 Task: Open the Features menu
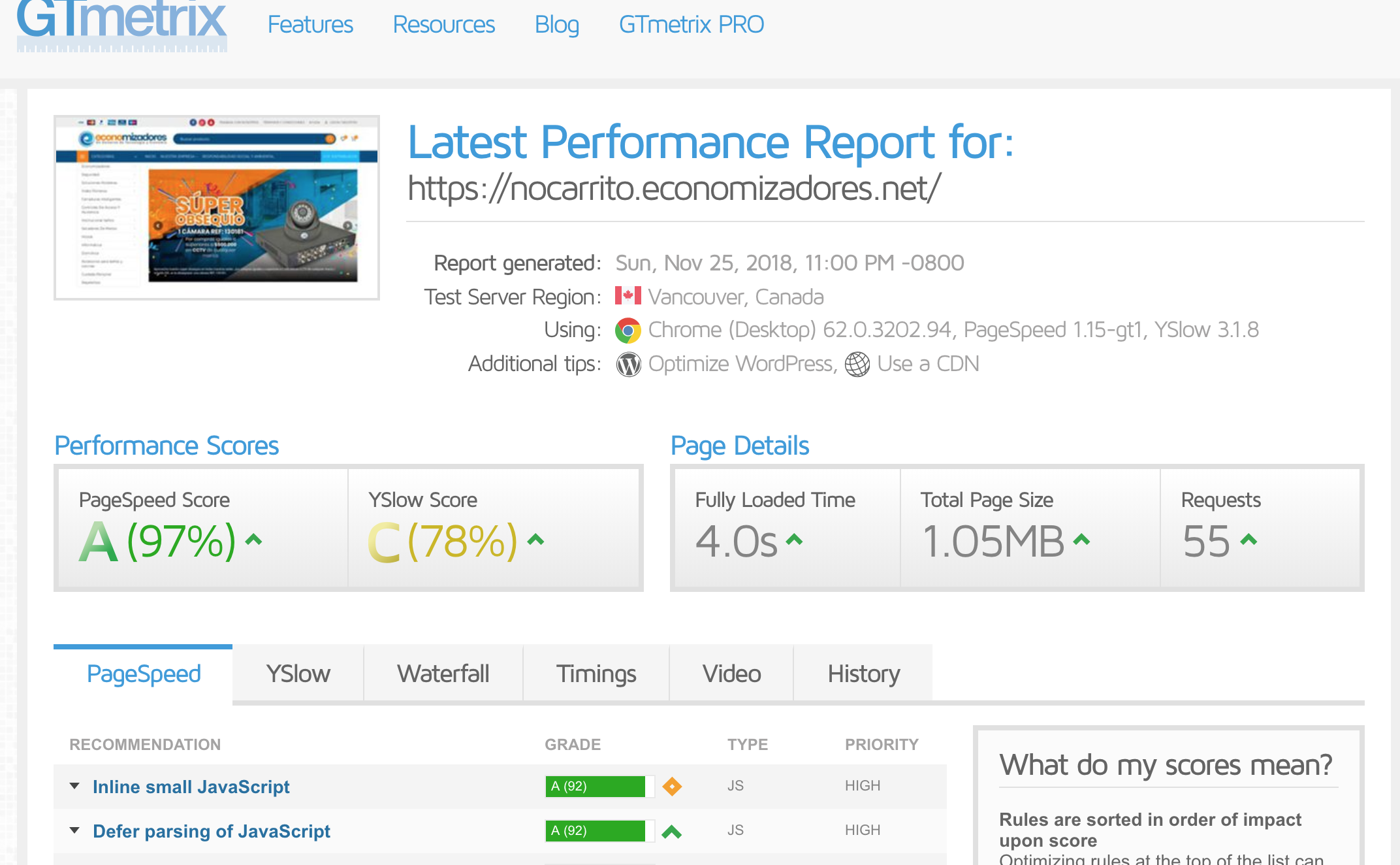310,25
